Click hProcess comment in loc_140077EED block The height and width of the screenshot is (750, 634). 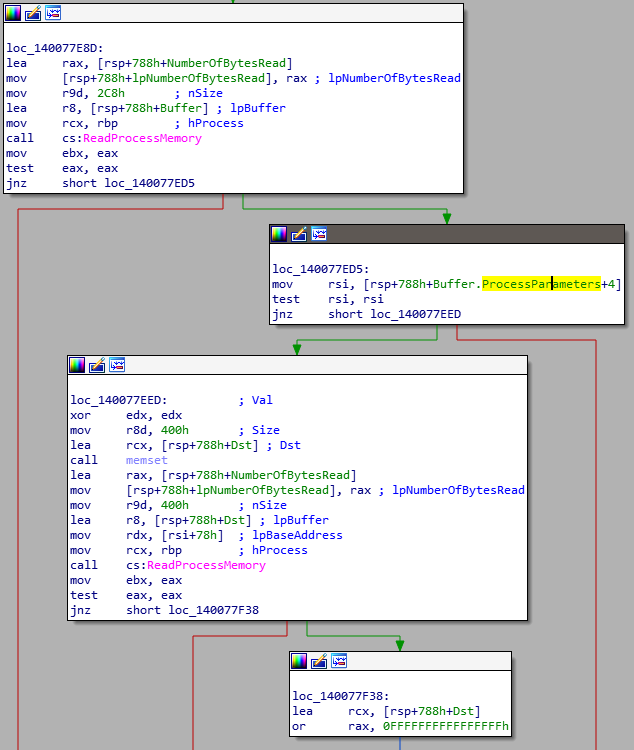(x=280, y=551)
